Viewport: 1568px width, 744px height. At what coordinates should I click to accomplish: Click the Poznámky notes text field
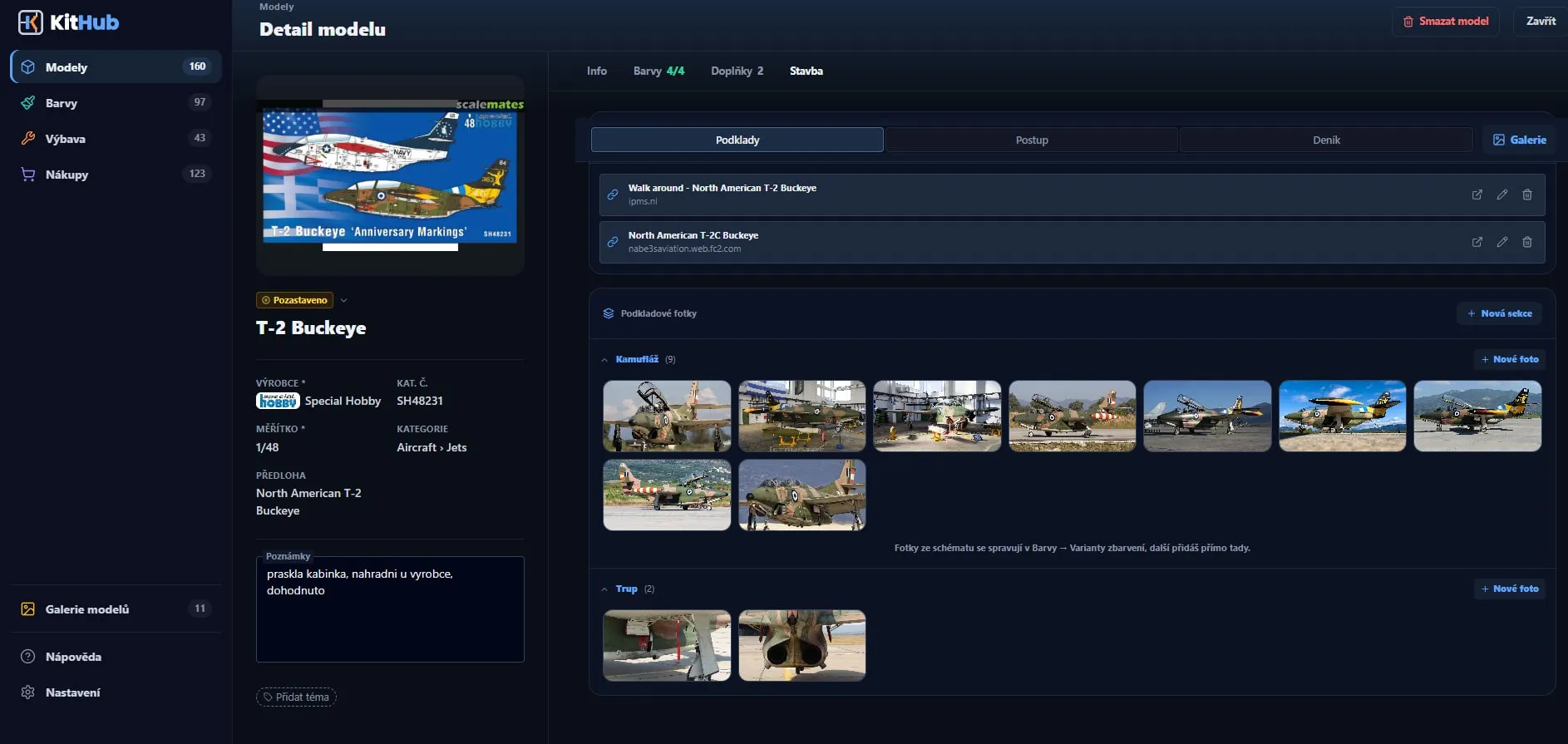coord(390,609)
